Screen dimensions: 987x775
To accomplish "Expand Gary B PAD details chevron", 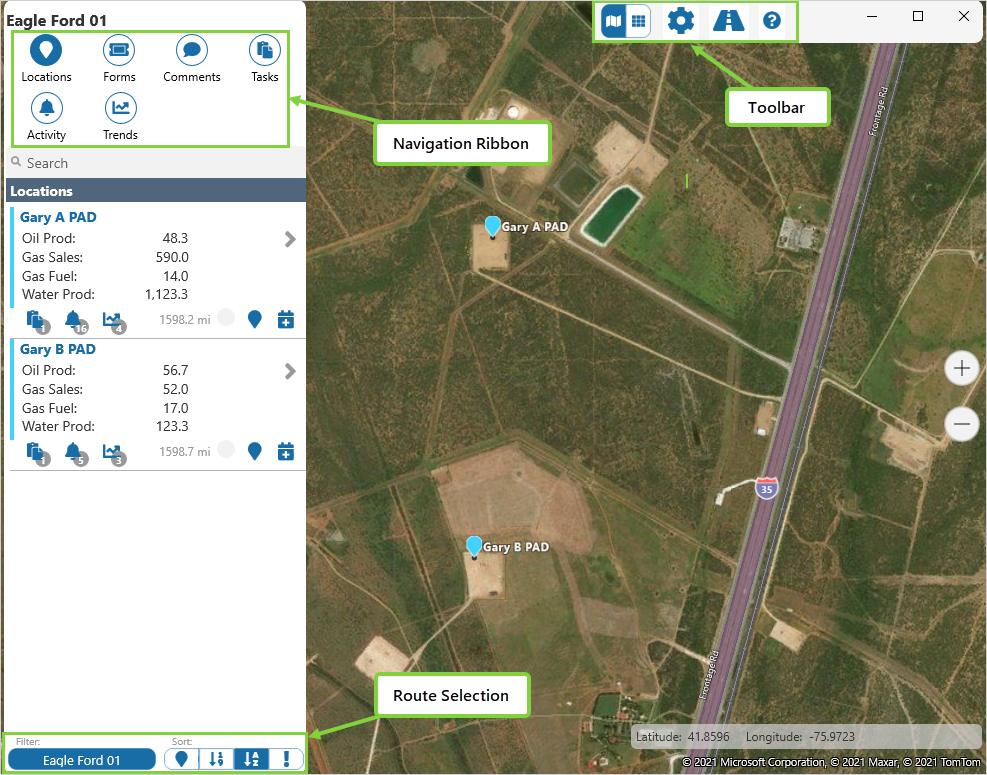I will (290, 371).
